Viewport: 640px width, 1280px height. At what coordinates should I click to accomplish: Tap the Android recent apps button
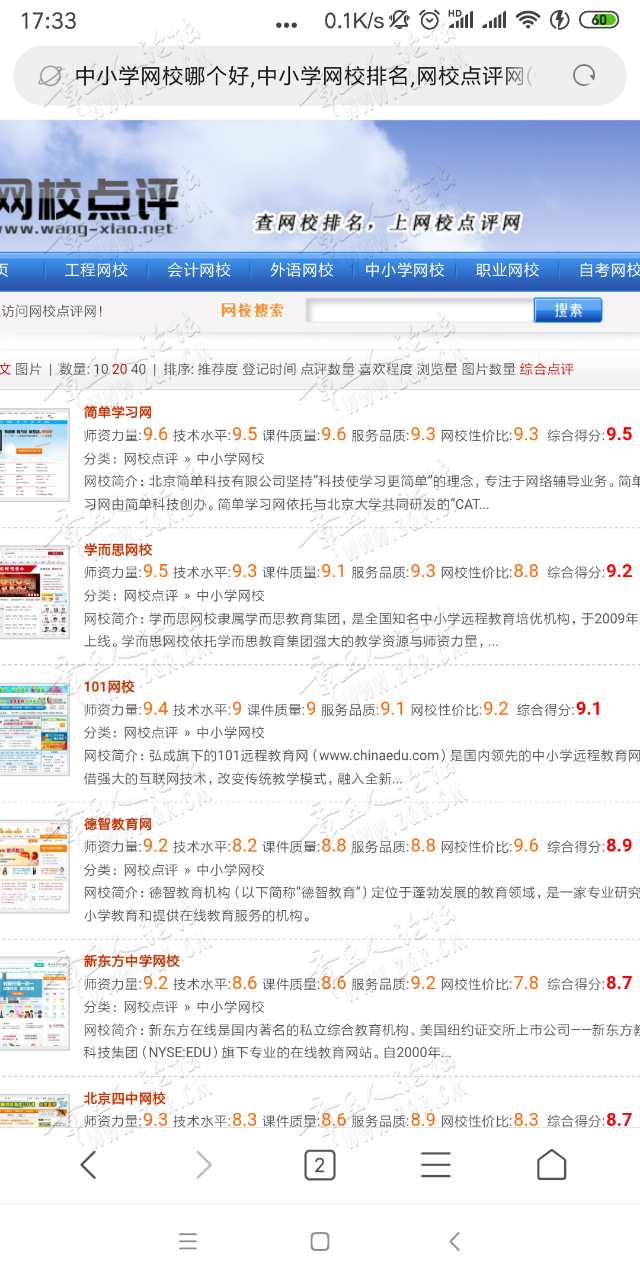188,1241
